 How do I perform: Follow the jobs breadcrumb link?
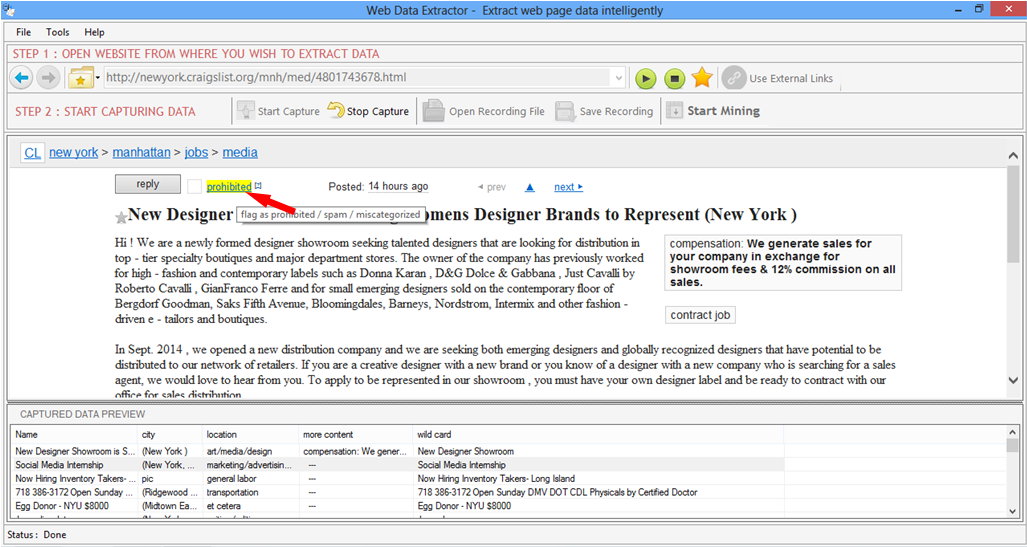196,153
